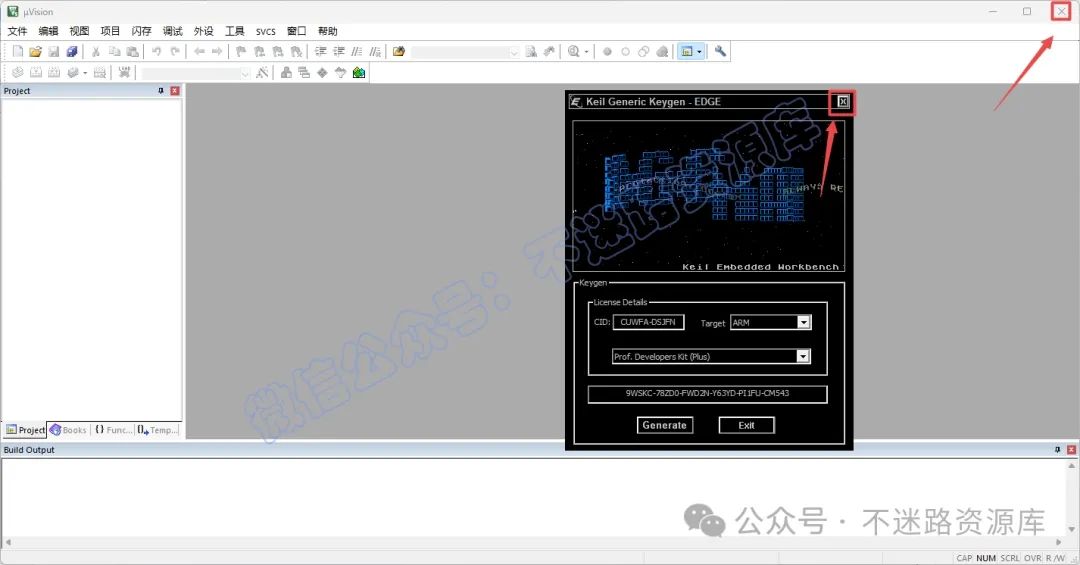Click the Redo arrow icon
1080x565 pixels.
pos(175,51)
